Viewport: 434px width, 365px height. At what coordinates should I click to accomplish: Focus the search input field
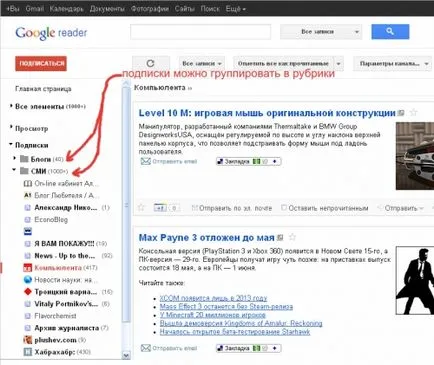(200, 32)
